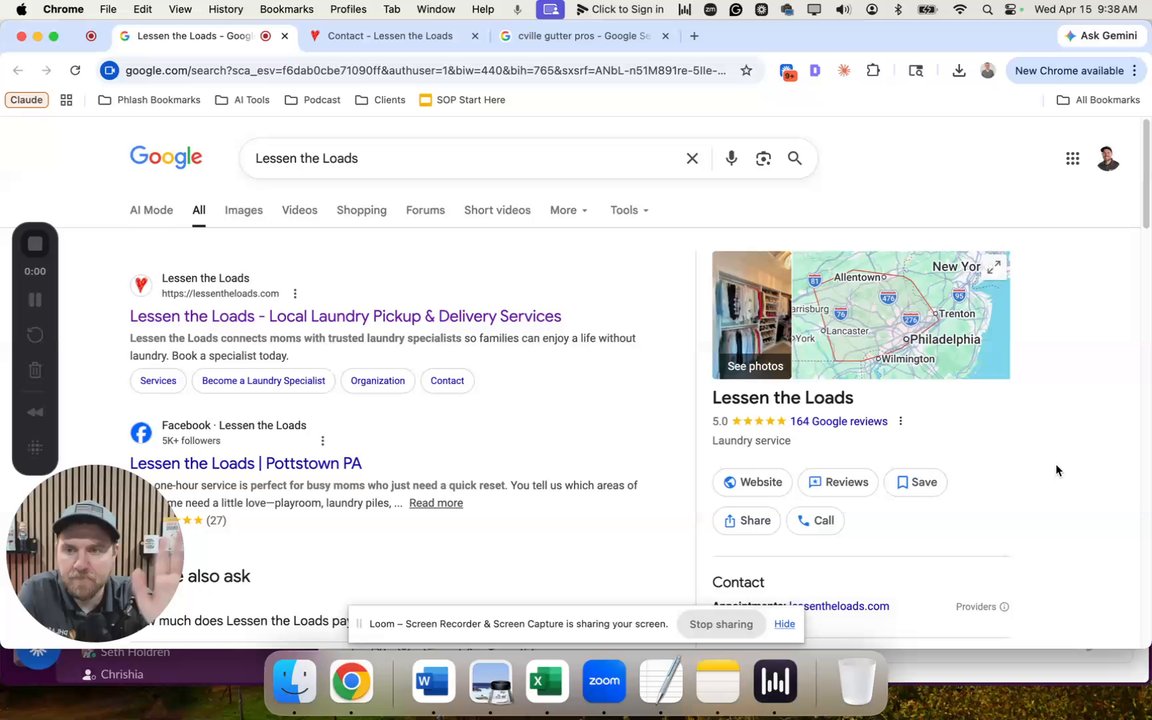Viewport: 1152px width, 720px height.
Task: Open the Google apps grid
Action: pos(1073,158)
